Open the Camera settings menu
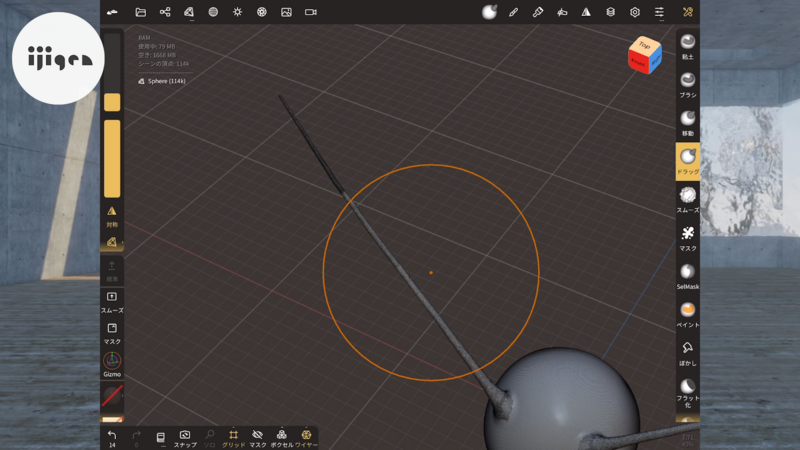The width and height of the screenshot is (800, 450). click(x=311, y=12)
